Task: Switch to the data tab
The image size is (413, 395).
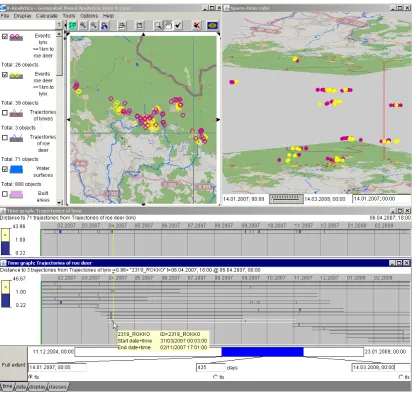Action: [21, 387]
